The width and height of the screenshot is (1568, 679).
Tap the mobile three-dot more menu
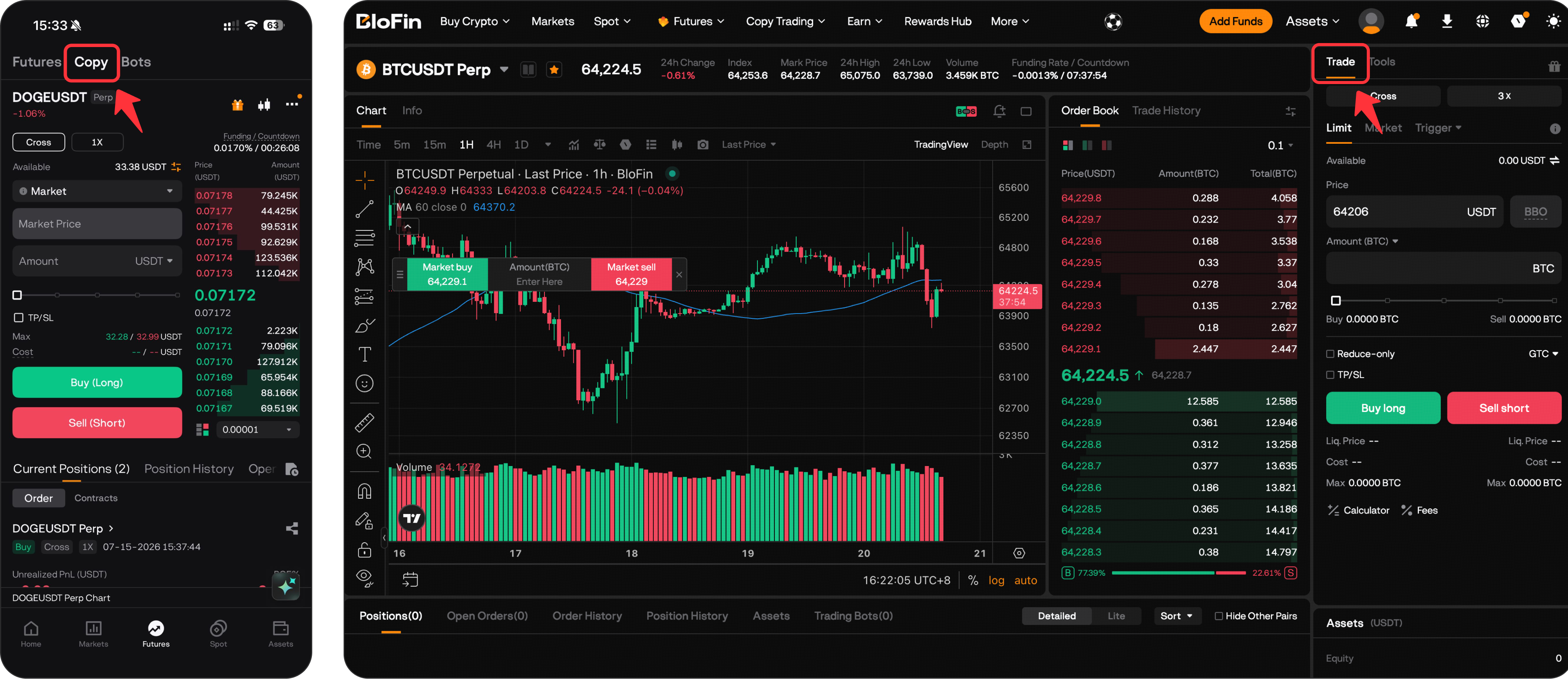click(x=292, y=104)
